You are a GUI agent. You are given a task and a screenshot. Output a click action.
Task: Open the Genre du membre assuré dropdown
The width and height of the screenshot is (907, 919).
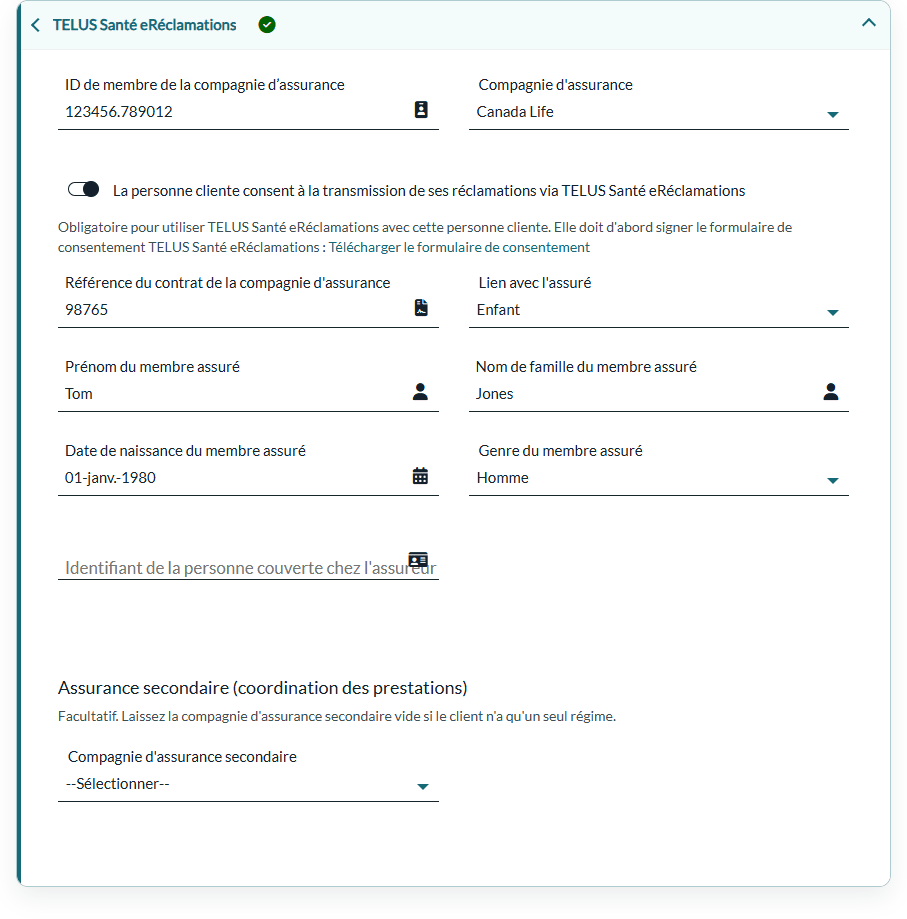tap(659, 478)
